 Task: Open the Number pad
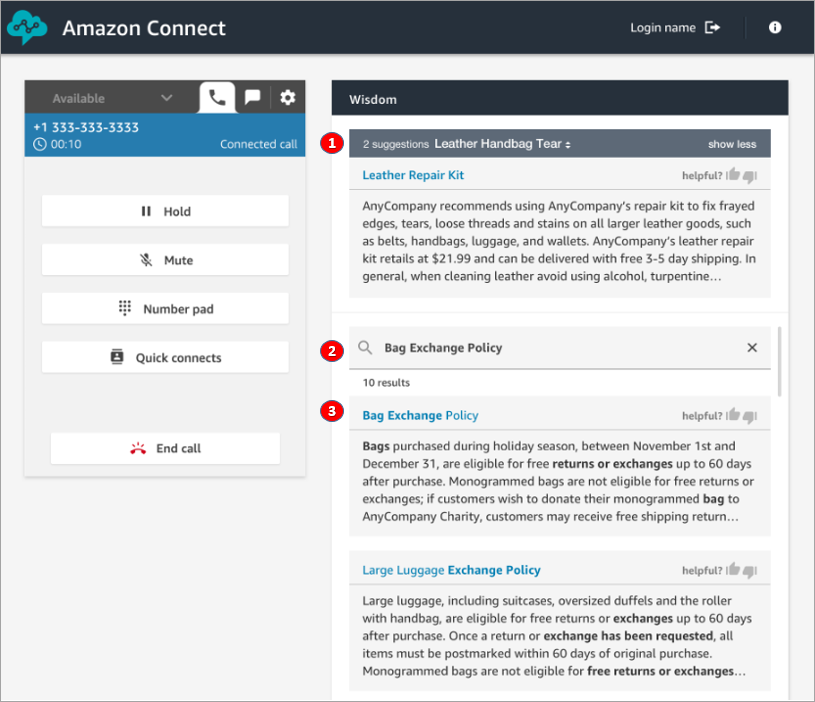(165, 309)
